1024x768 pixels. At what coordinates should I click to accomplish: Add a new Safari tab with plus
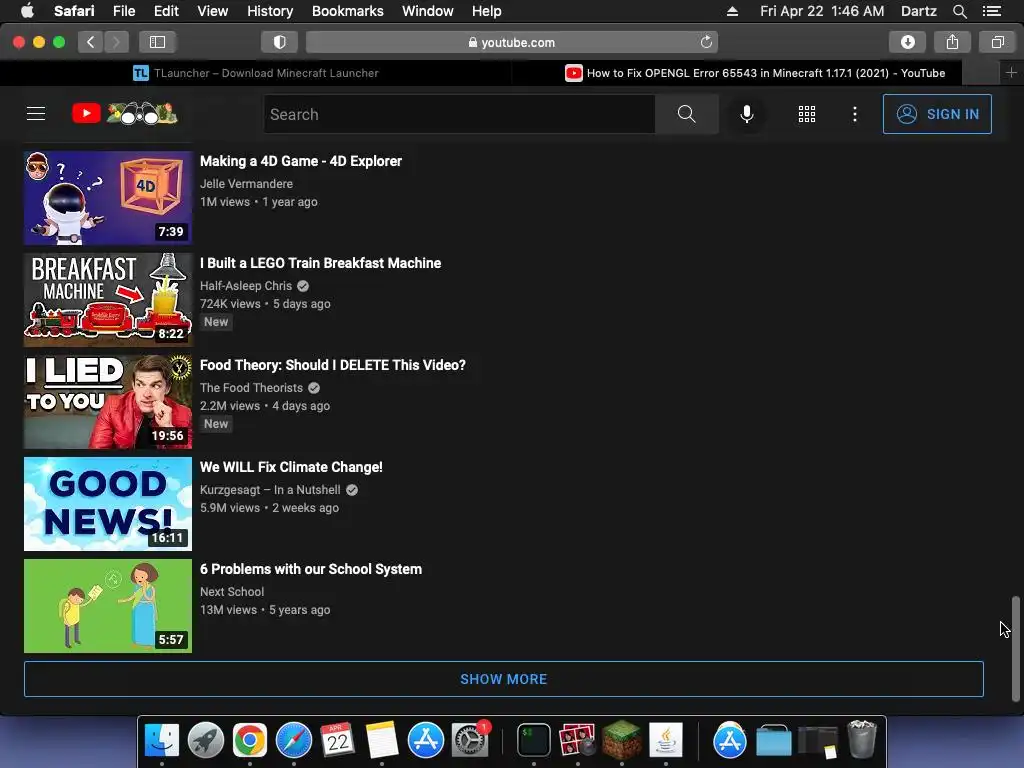coord(1011,72)
